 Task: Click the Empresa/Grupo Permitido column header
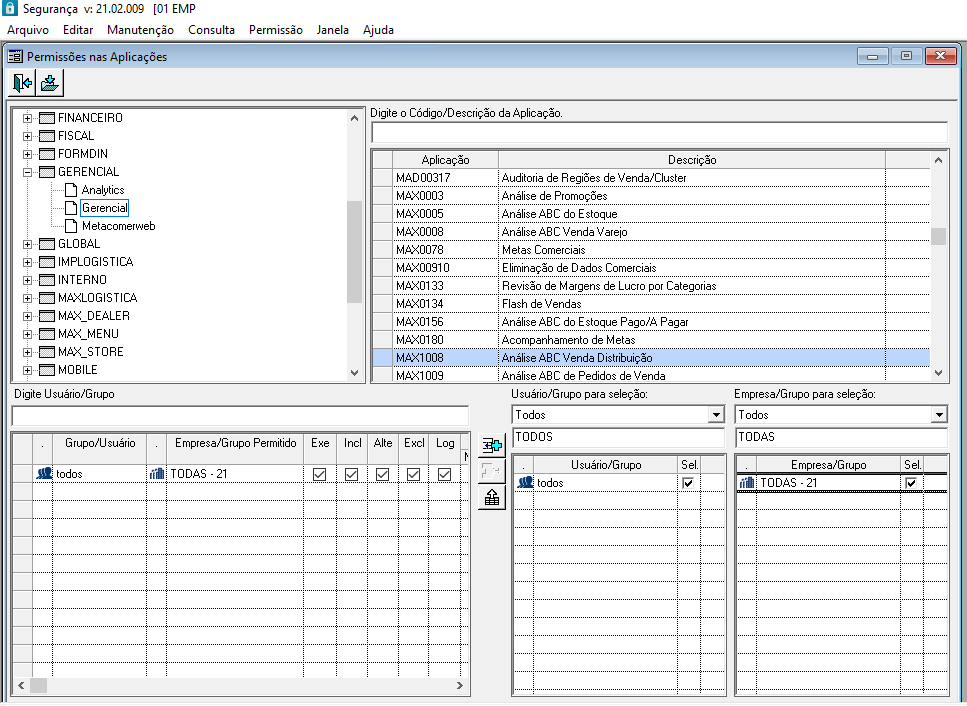tap(236, 443)
